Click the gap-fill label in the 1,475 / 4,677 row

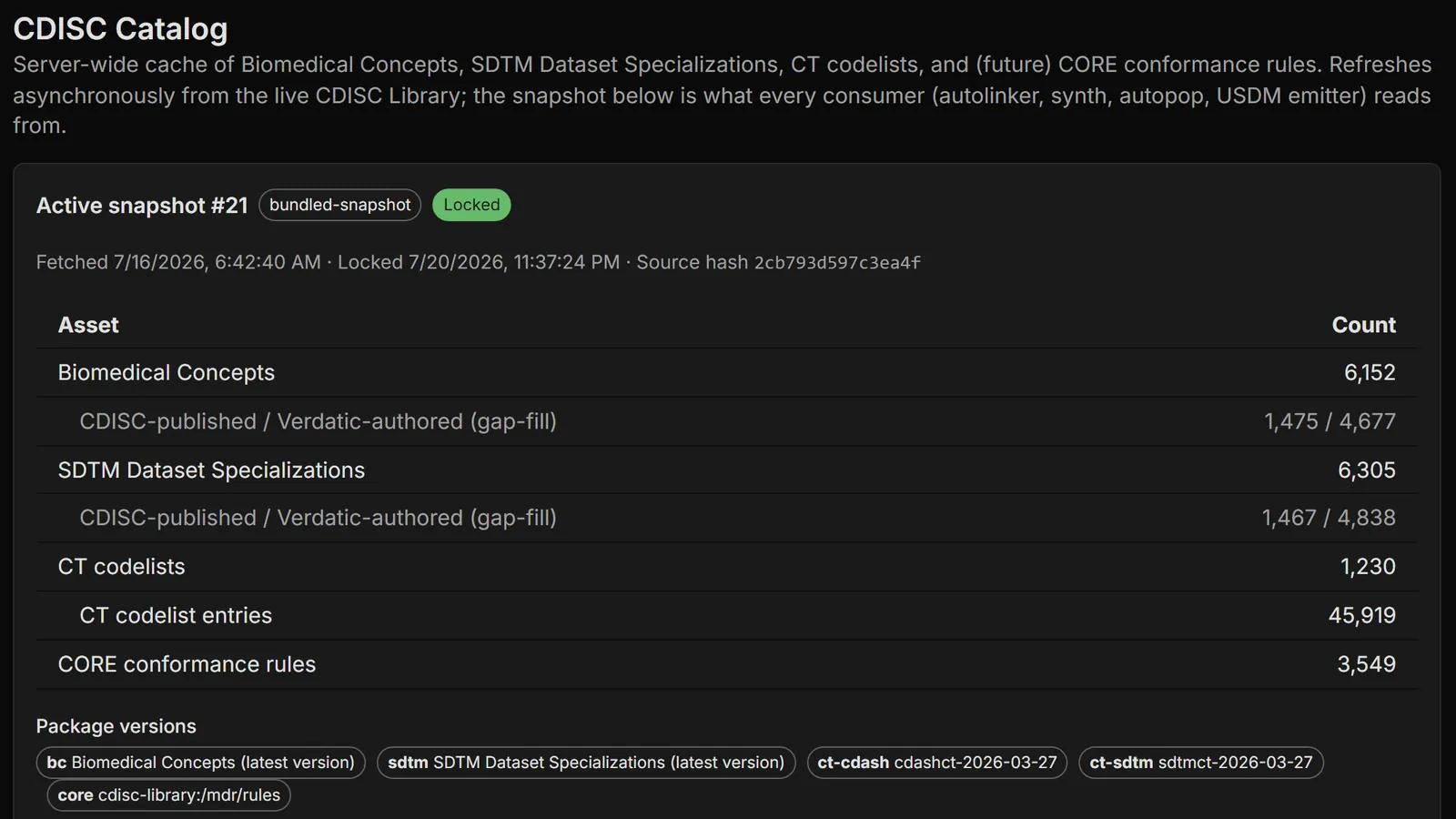pyautogui.click(x=318, y=421)
